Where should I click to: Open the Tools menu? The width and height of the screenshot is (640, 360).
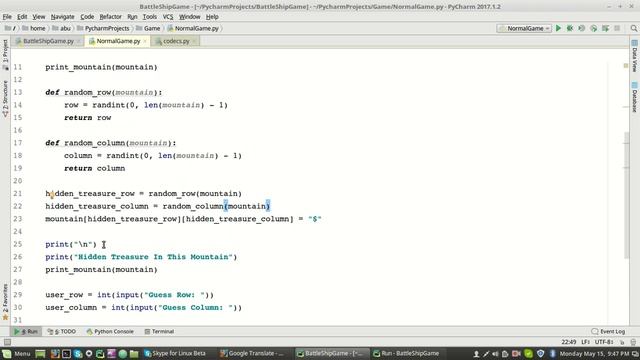click(x=150, y=17)
